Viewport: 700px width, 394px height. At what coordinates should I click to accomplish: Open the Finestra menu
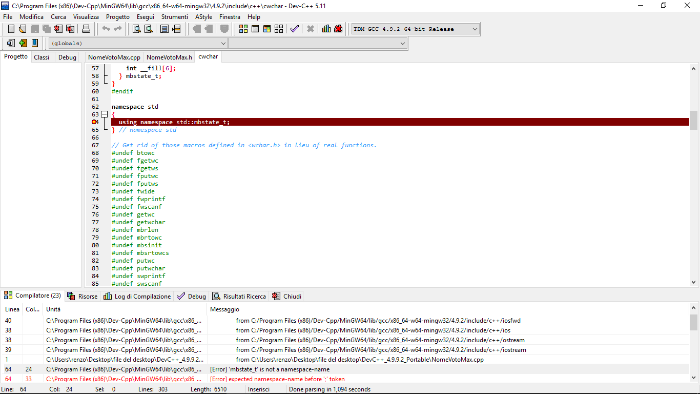[230, 17]
